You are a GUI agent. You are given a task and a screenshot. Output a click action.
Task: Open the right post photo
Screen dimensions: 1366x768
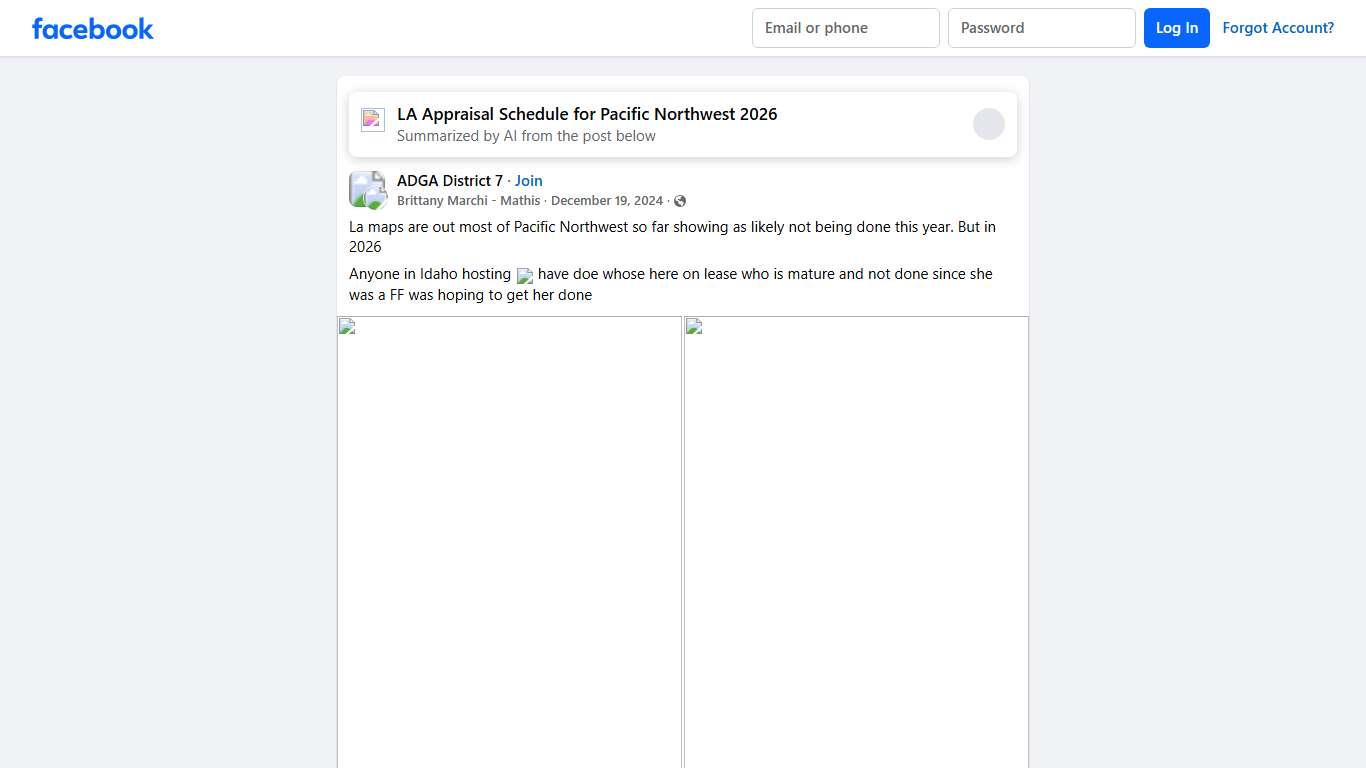pyautogui.click(x=856, y=542)
